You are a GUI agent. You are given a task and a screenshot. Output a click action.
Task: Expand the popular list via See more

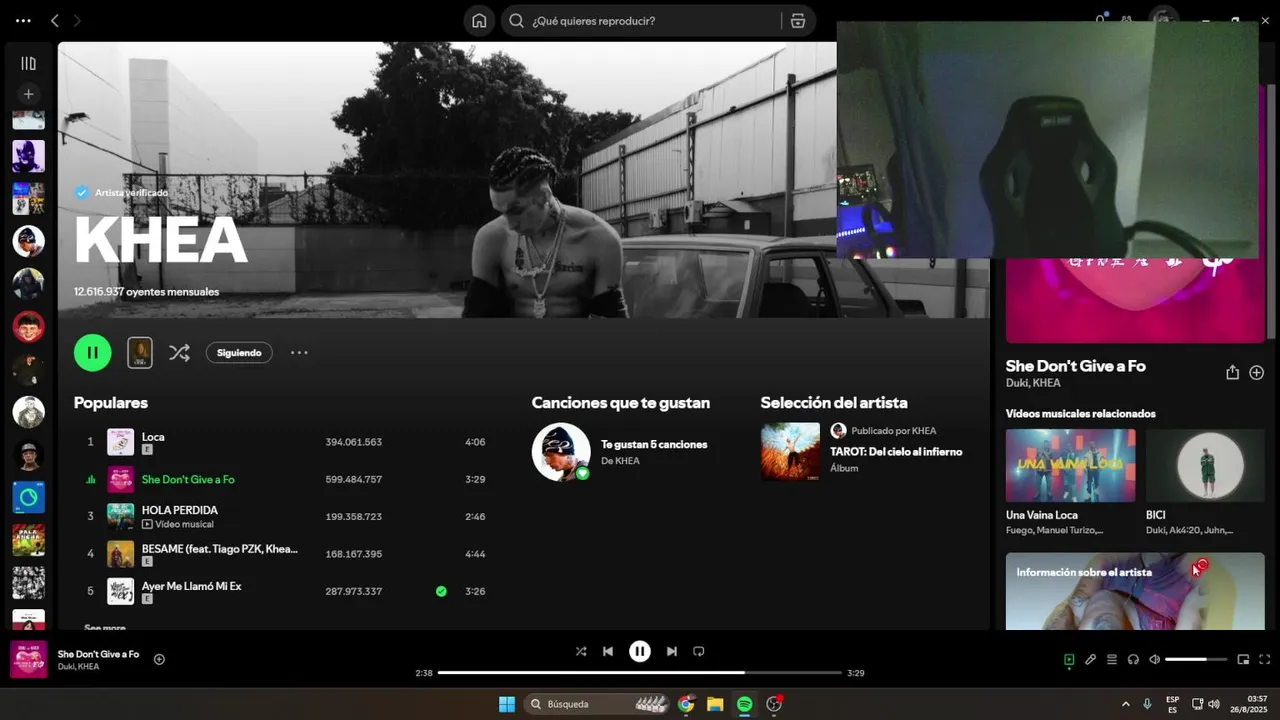[x=105, y=627]
